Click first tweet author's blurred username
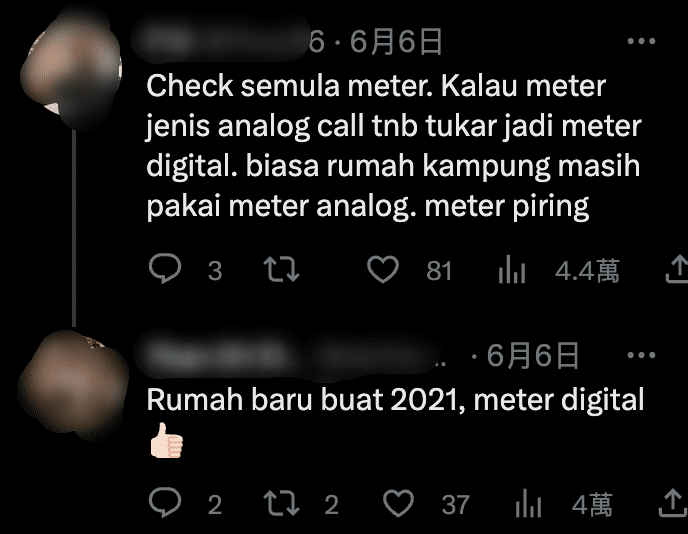Viewport: 688px width, 534px height. coord(219,39)
